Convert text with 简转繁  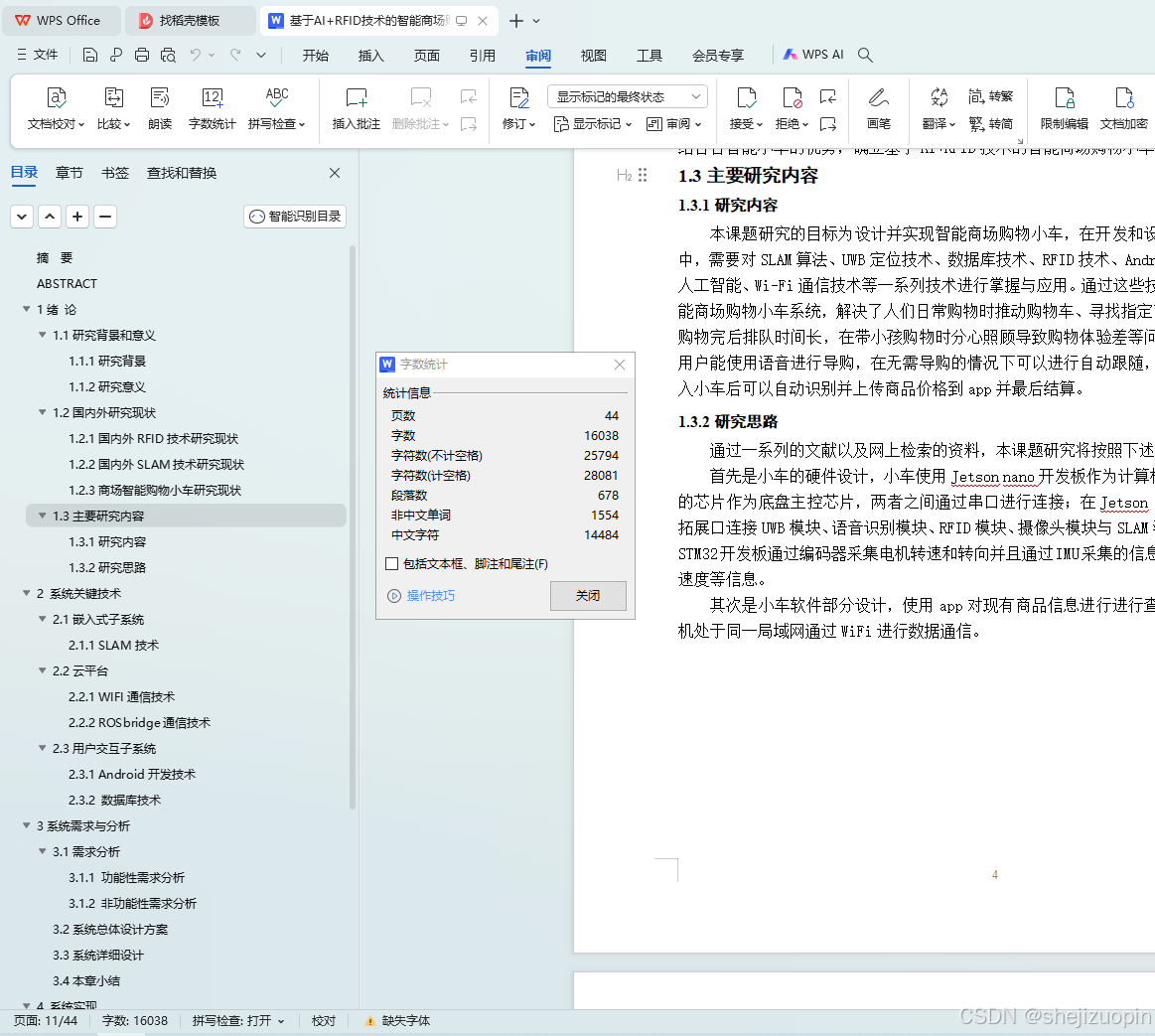(991, 96)
